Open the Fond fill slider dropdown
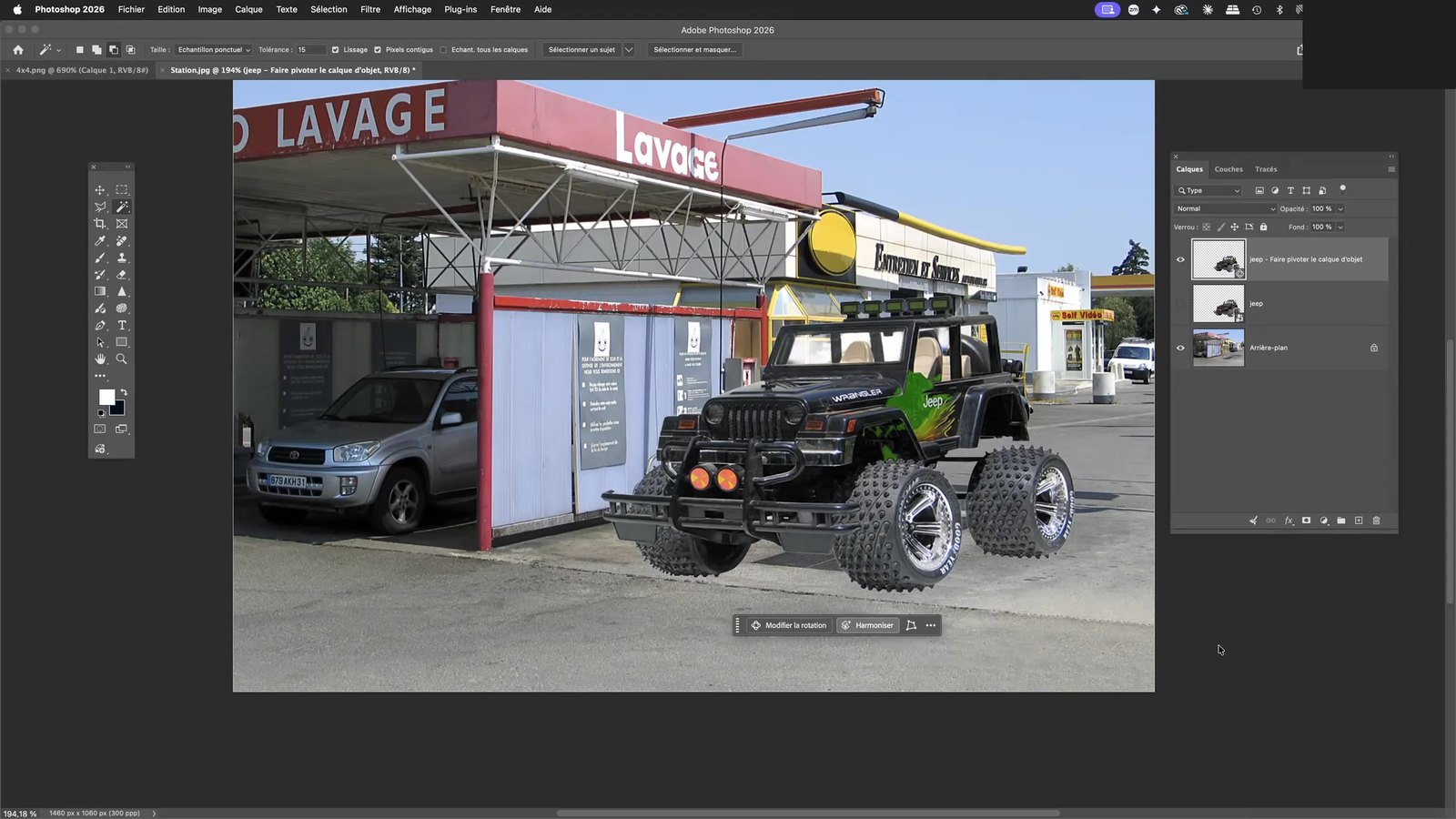The height and width of the screenshot is (819, 1456). [1340, 227]
